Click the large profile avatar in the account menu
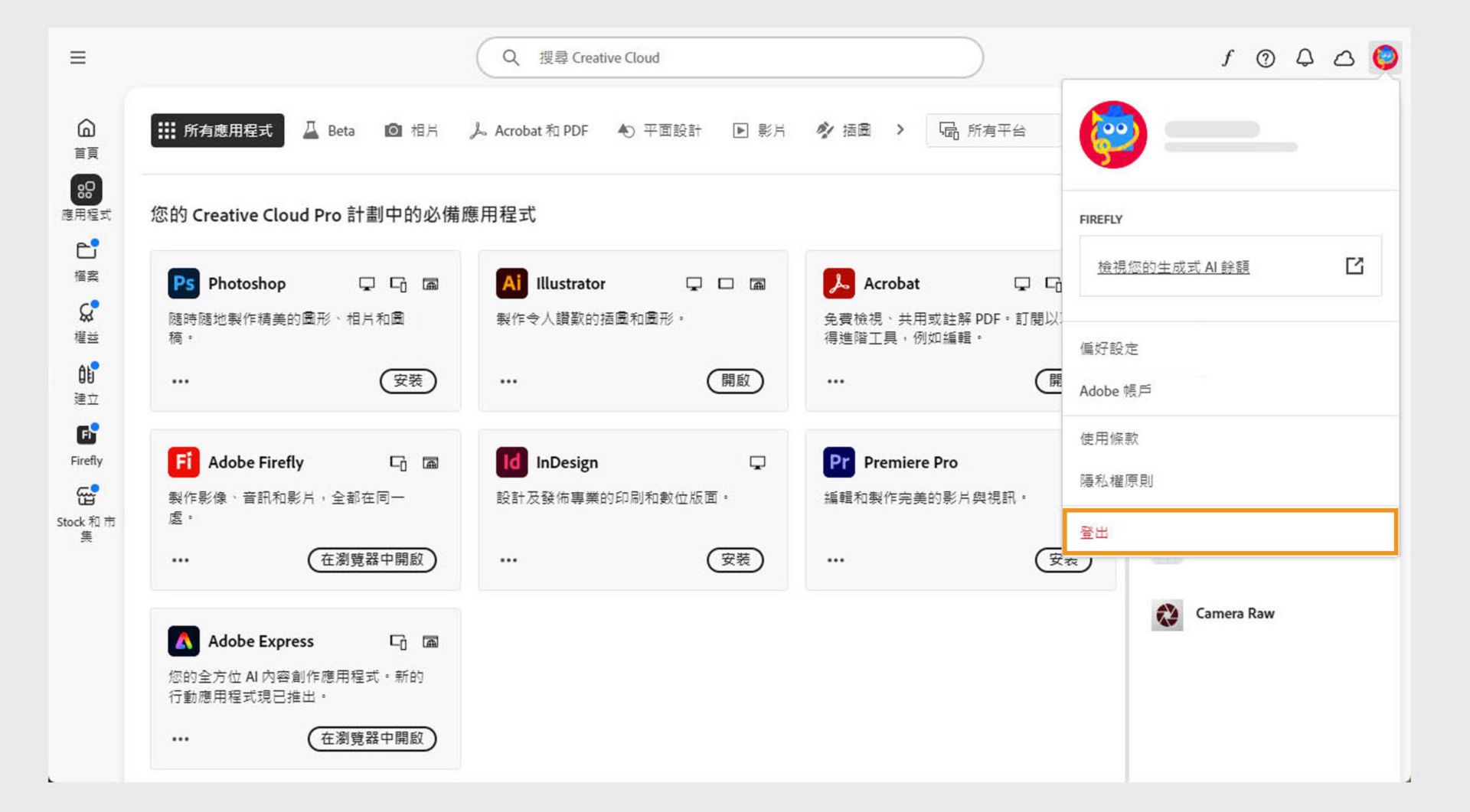1470x812 pixels. pos(1113,135)
